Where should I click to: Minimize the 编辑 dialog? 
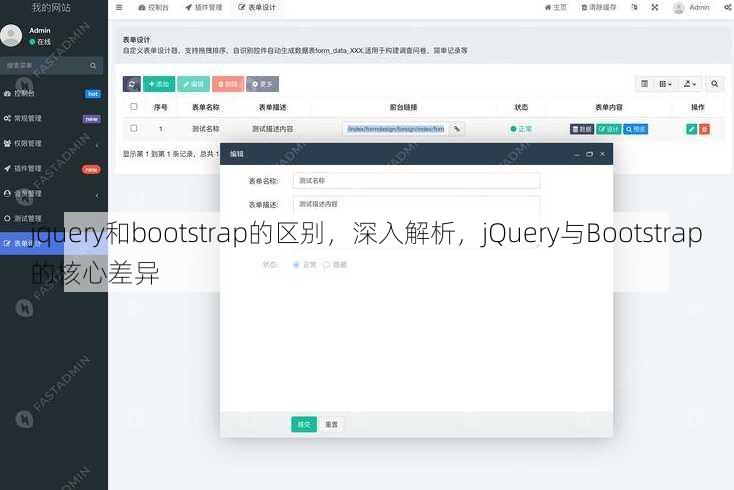[x=576, y=154]
